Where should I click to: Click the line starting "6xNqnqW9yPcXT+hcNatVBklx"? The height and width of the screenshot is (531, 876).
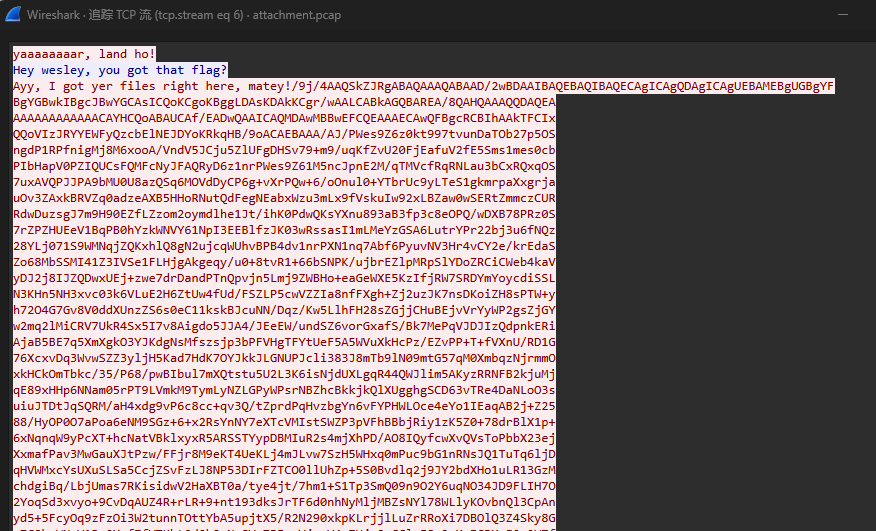tap(284, 438)
